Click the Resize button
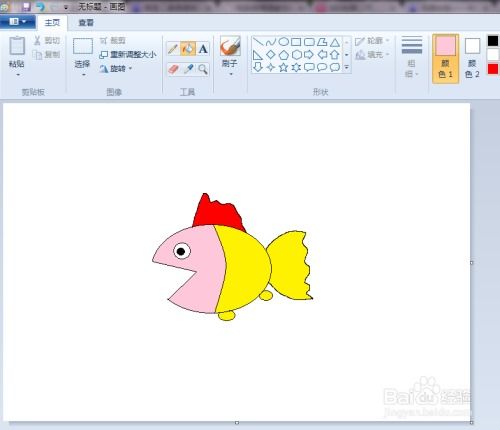Screen dimensions: 500x430 tap(128, 54)
